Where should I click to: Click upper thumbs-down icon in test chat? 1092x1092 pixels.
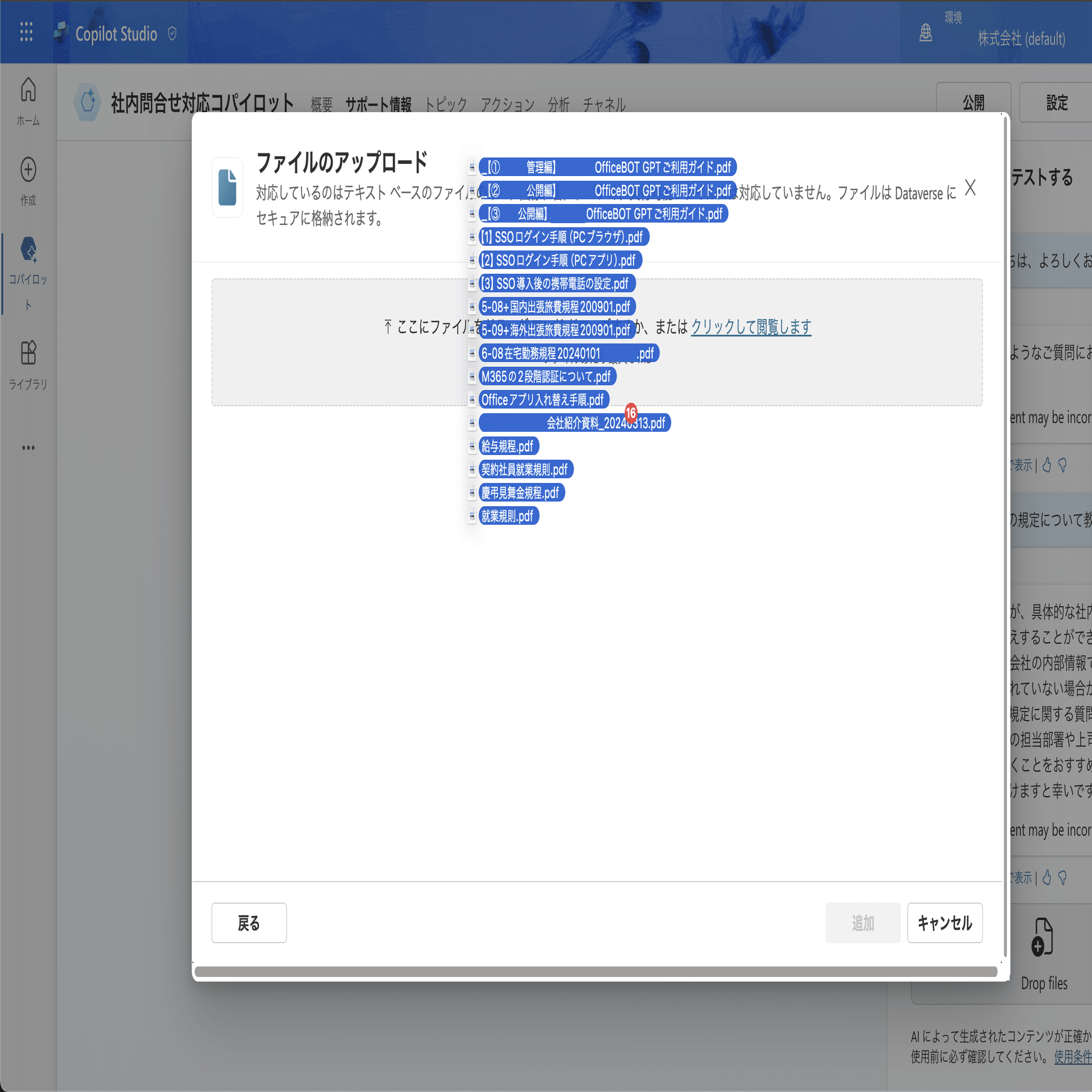[1062, 465]
